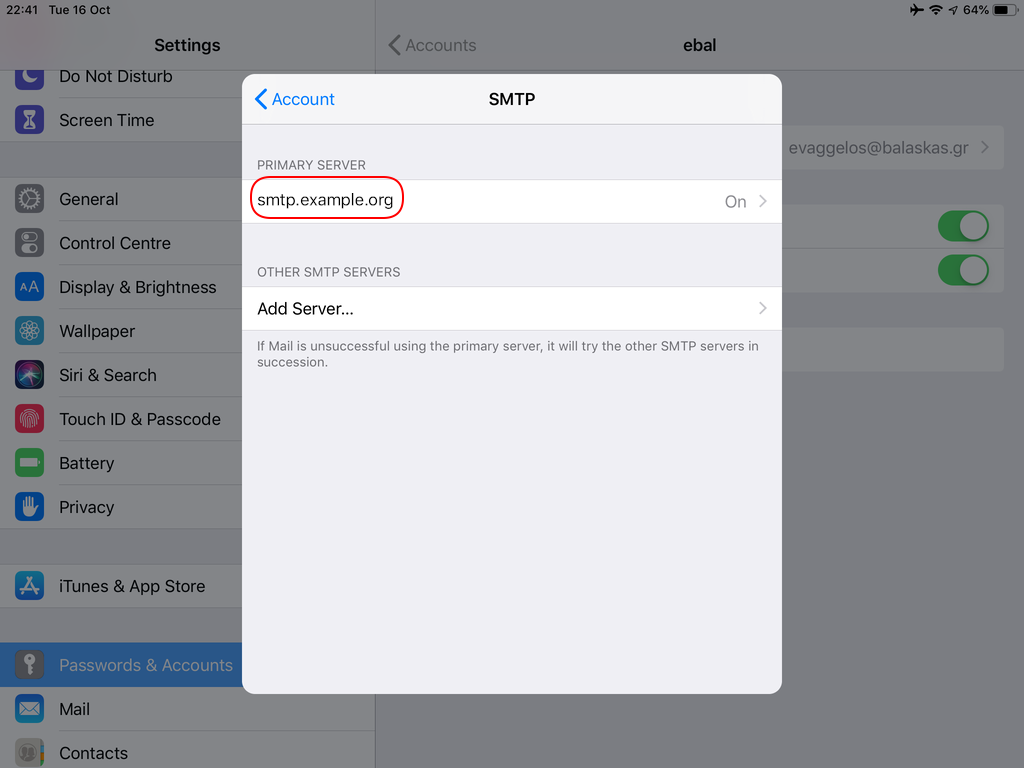Turn off the lower green switch

[962, 271]
